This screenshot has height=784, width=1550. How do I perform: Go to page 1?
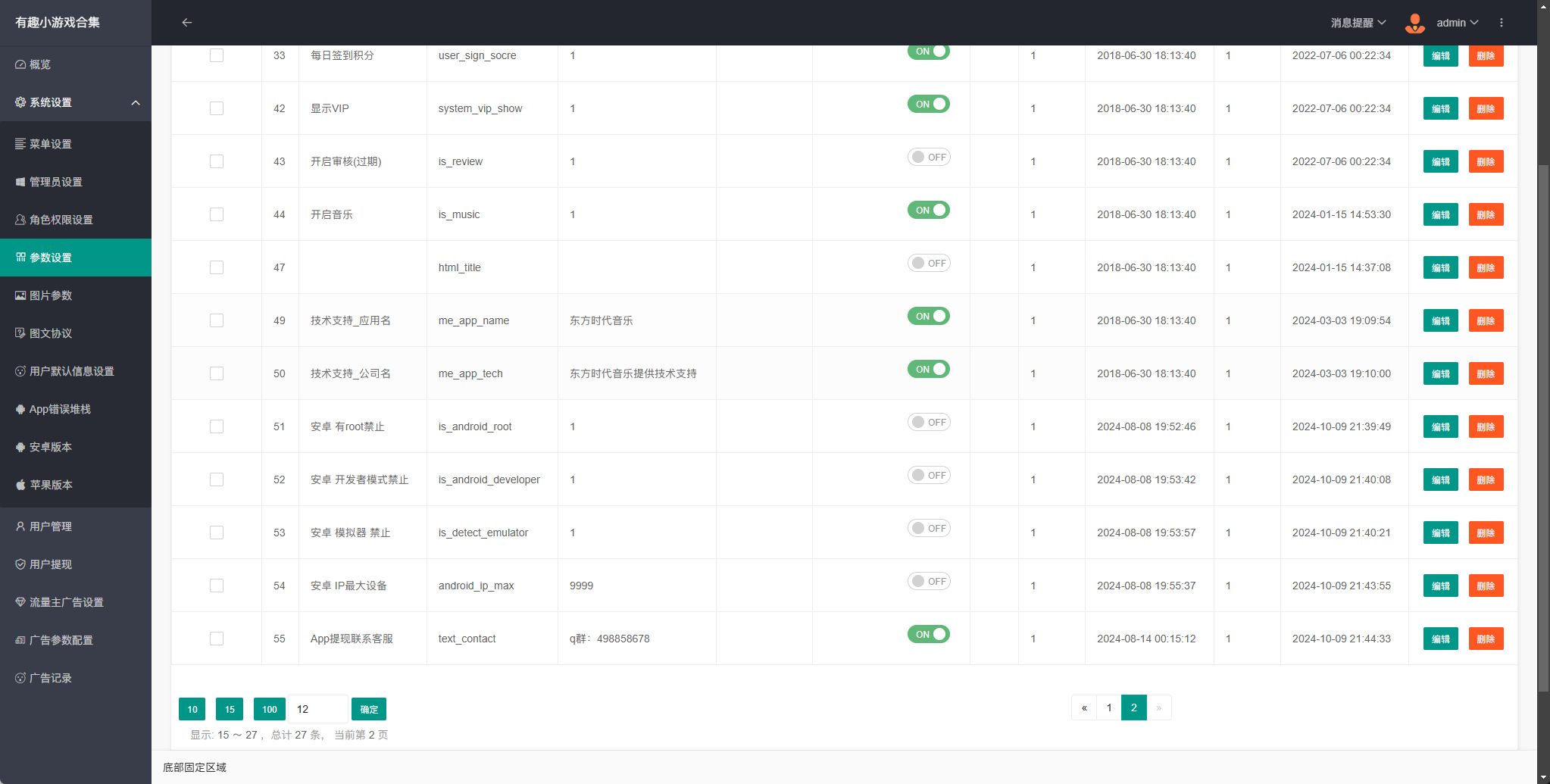click(1109, 707)
